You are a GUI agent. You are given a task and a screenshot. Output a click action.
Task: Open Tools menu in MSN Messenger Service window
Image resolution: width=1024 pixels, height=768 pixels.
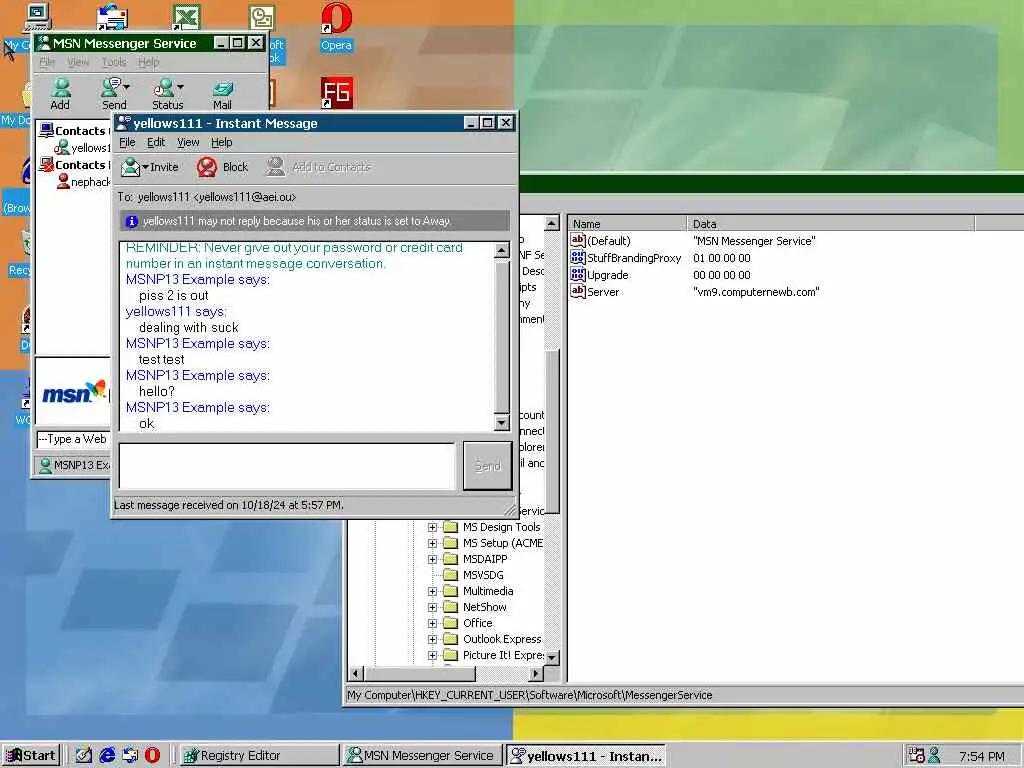click(114, 62)
